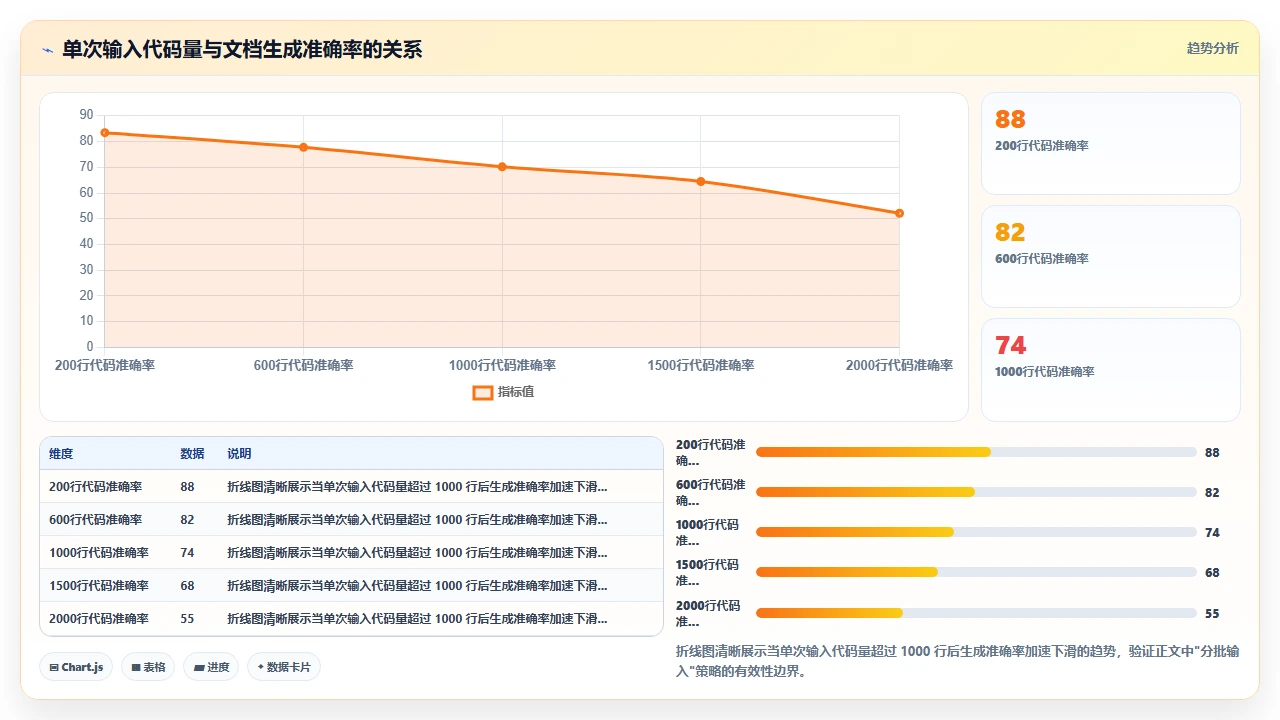Click the 说明 column header
The image size is (1280, 720).
click(x=239, y=454)
